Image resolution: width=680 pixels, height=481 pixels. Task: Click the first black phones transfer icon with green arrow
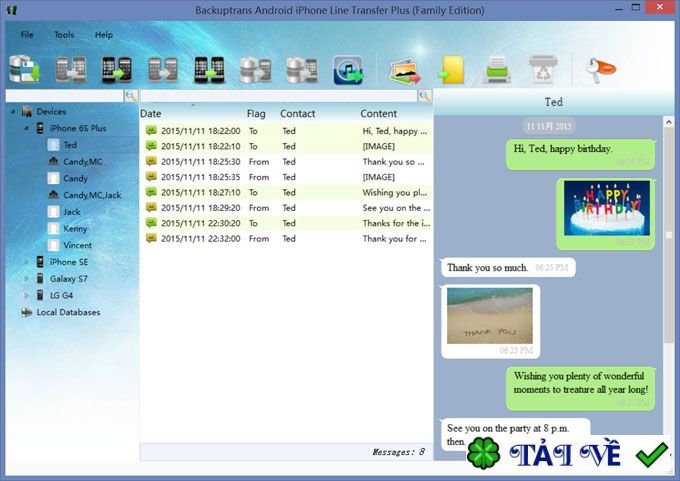[x=117, y=69]
